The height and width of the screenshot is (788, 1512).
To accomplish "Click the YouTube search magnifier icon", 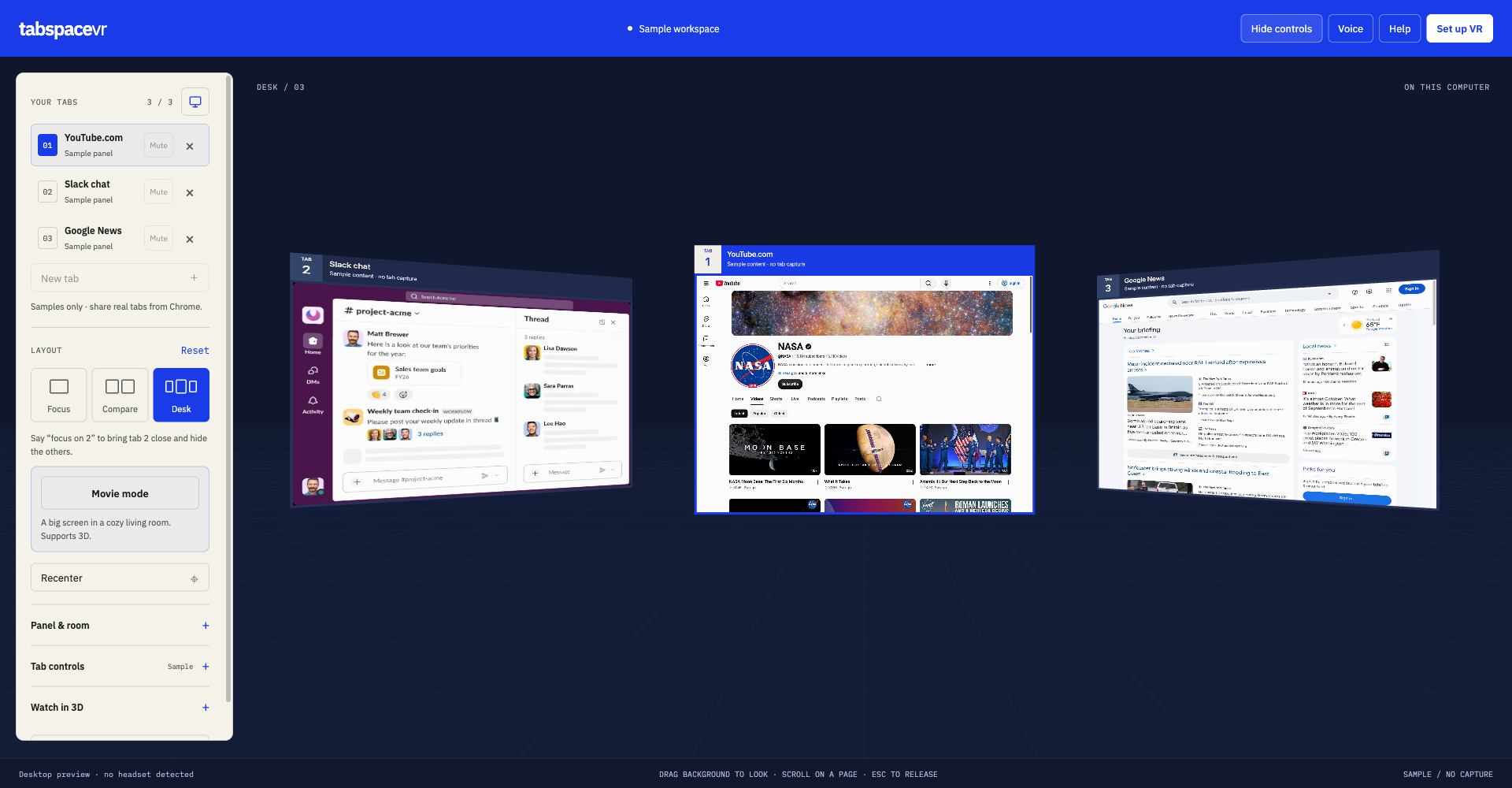I will point(928,283).
